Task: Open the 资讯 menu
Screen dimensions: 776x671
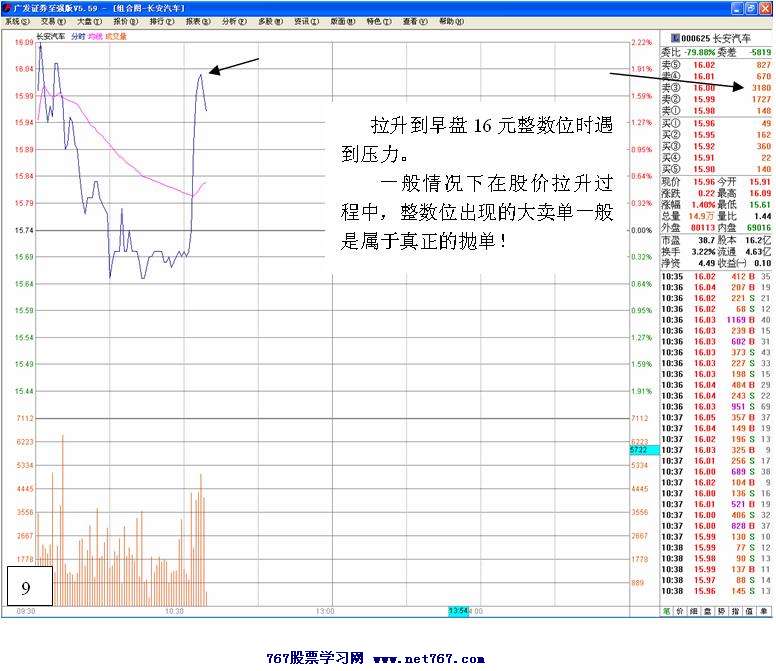Action: coord(301,20)
